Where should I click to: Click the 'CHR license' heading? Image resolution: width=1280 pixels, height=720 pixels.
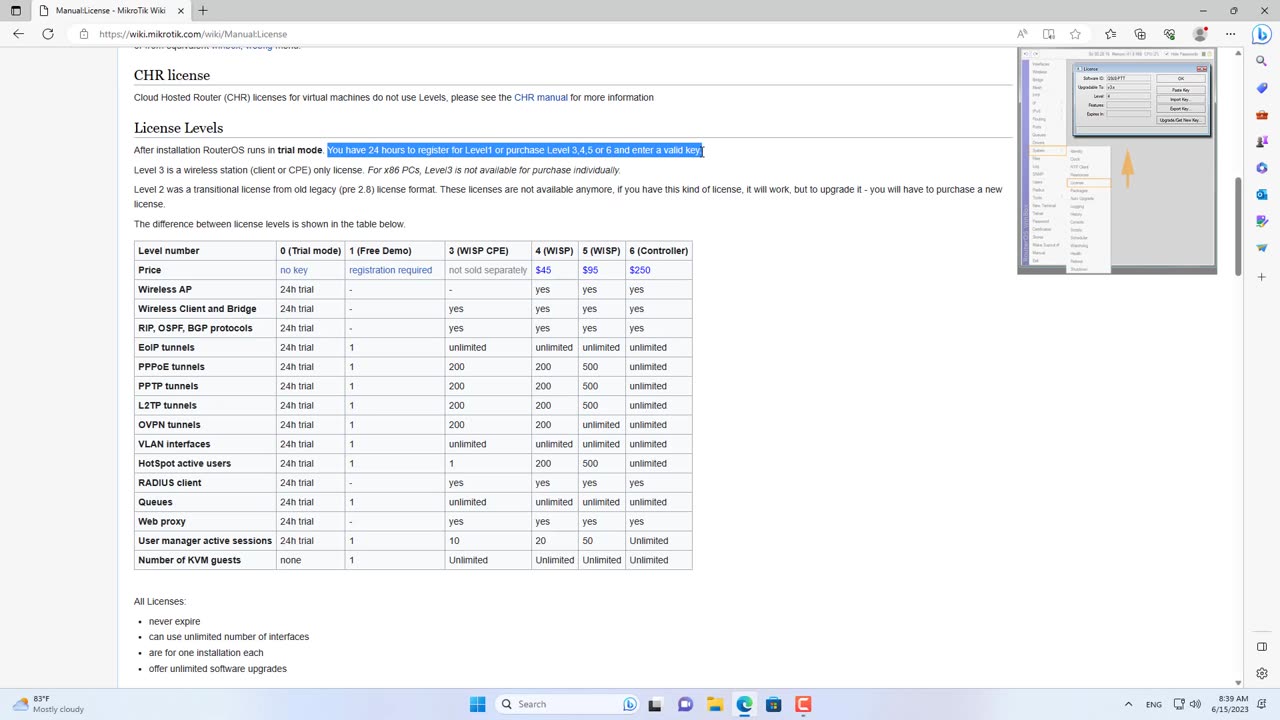[172, 75]
